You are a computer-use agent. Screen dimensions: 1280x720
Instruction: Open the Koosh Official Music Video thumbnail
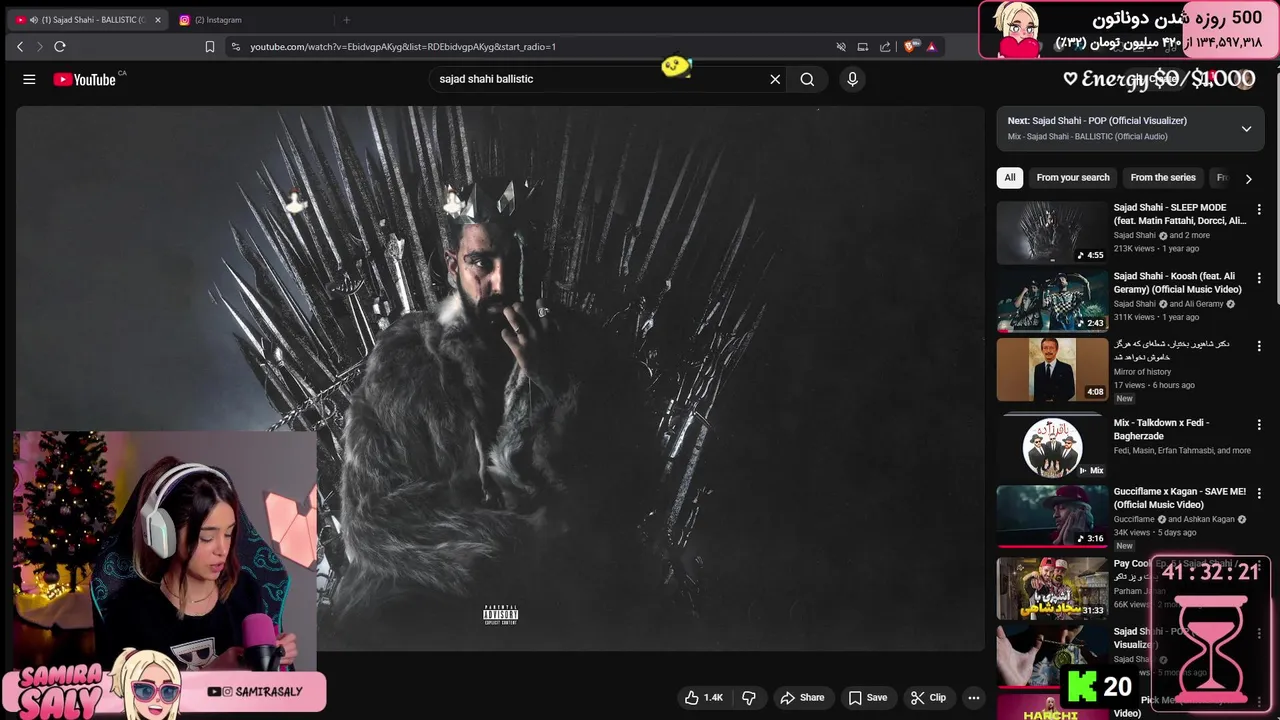[x=1052, y=301]
